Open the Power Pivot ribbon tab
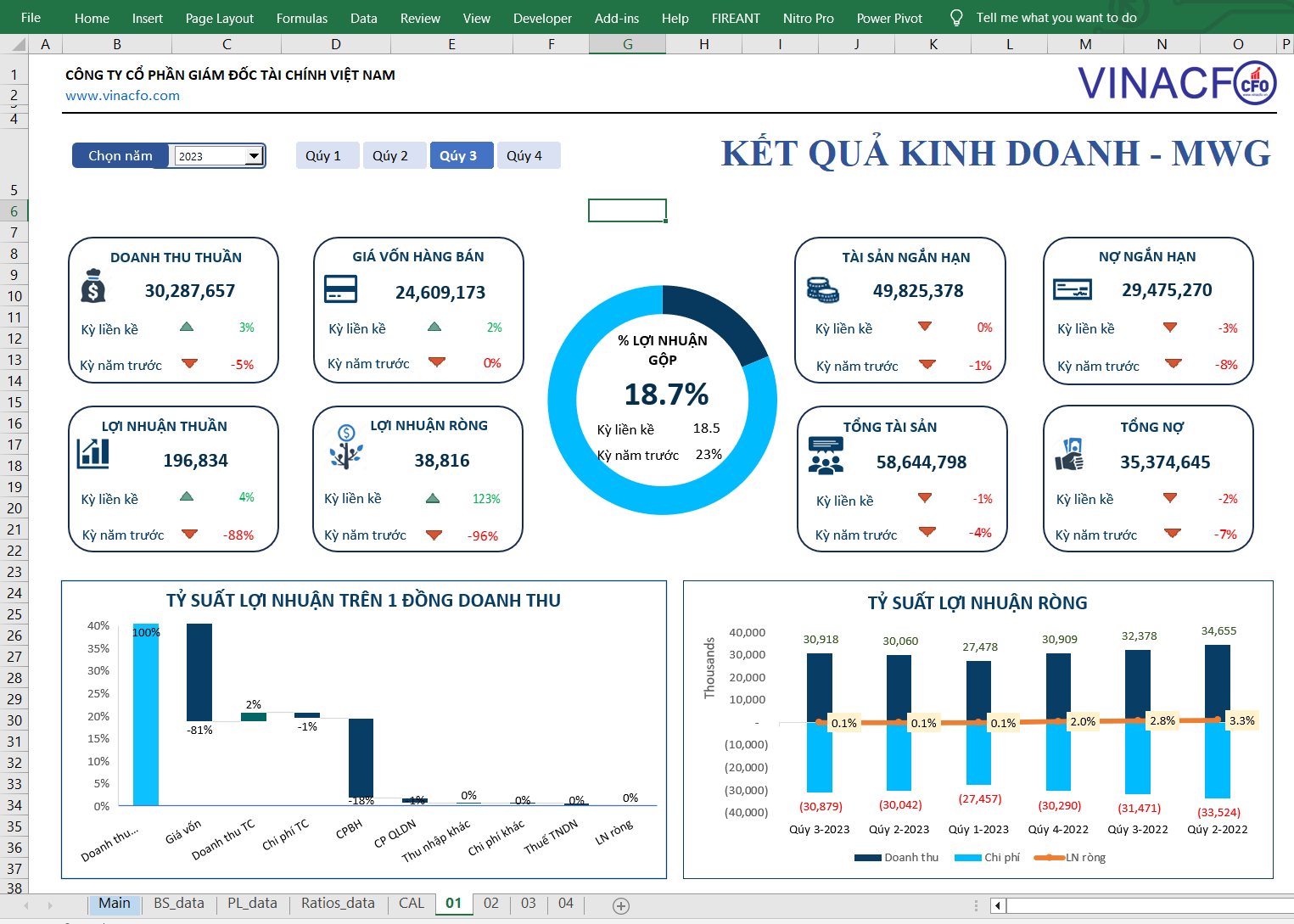This screenshot has height=924, width=1294. [x=889, y=18]
